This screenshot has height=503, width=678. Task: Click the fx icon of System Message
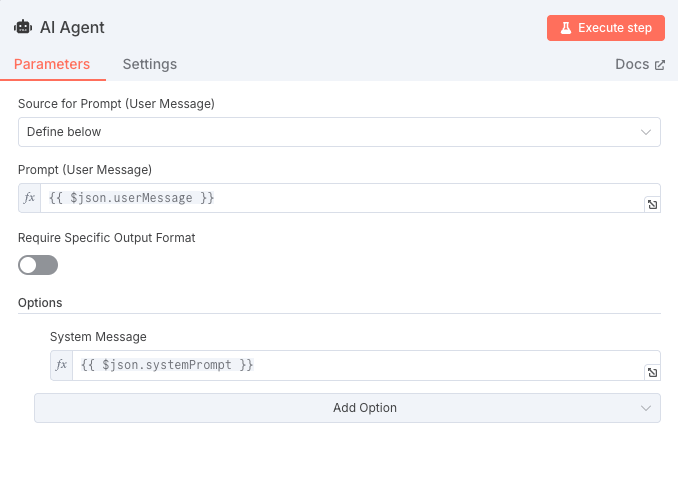pos(61,365)
